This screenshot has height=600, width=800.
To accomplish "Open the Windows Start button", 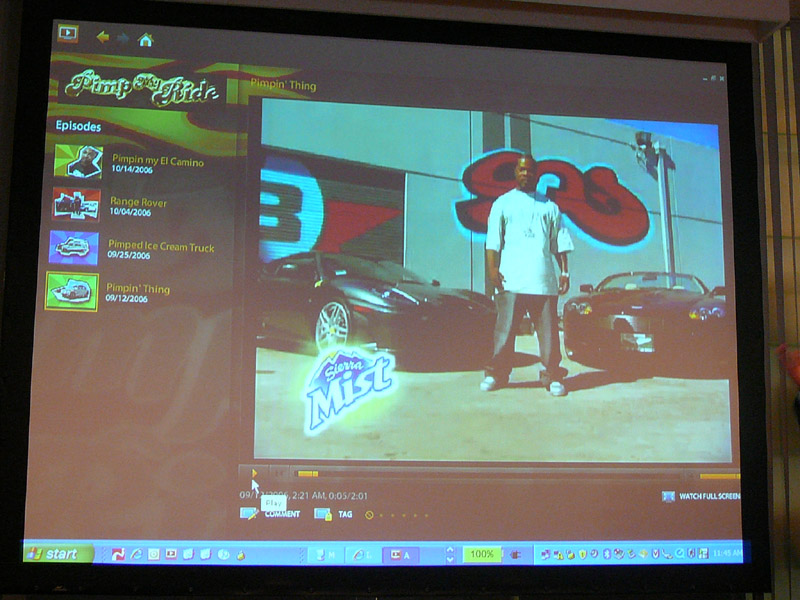I will (x=59, y=554).
